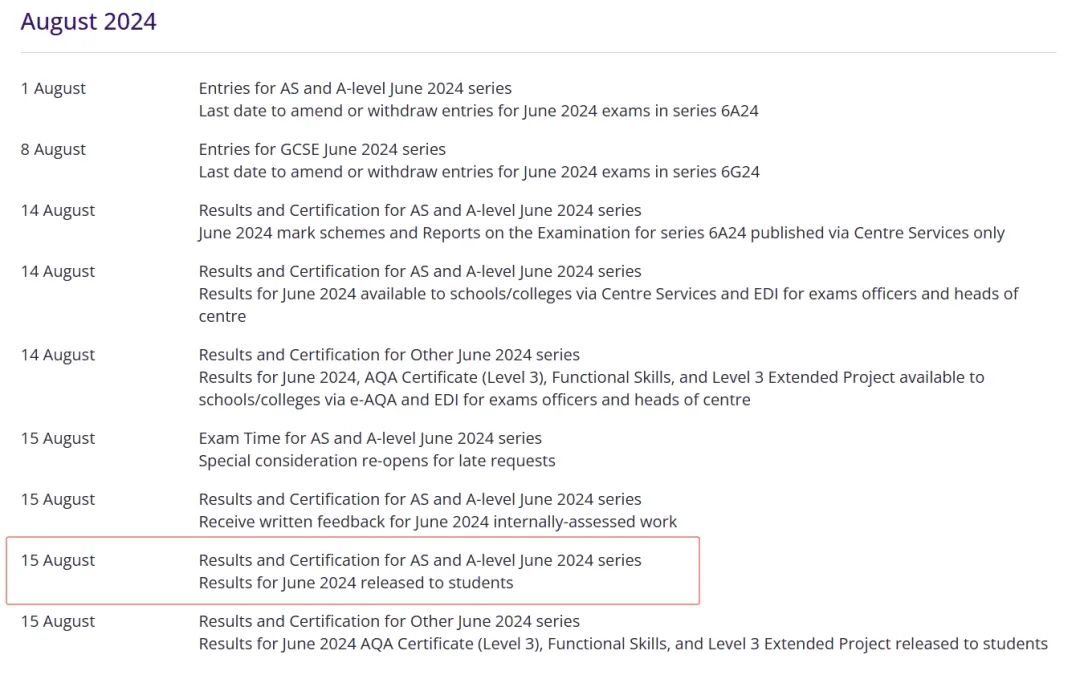Click 'Results for June 2024 released to students'

coord(355,583)
